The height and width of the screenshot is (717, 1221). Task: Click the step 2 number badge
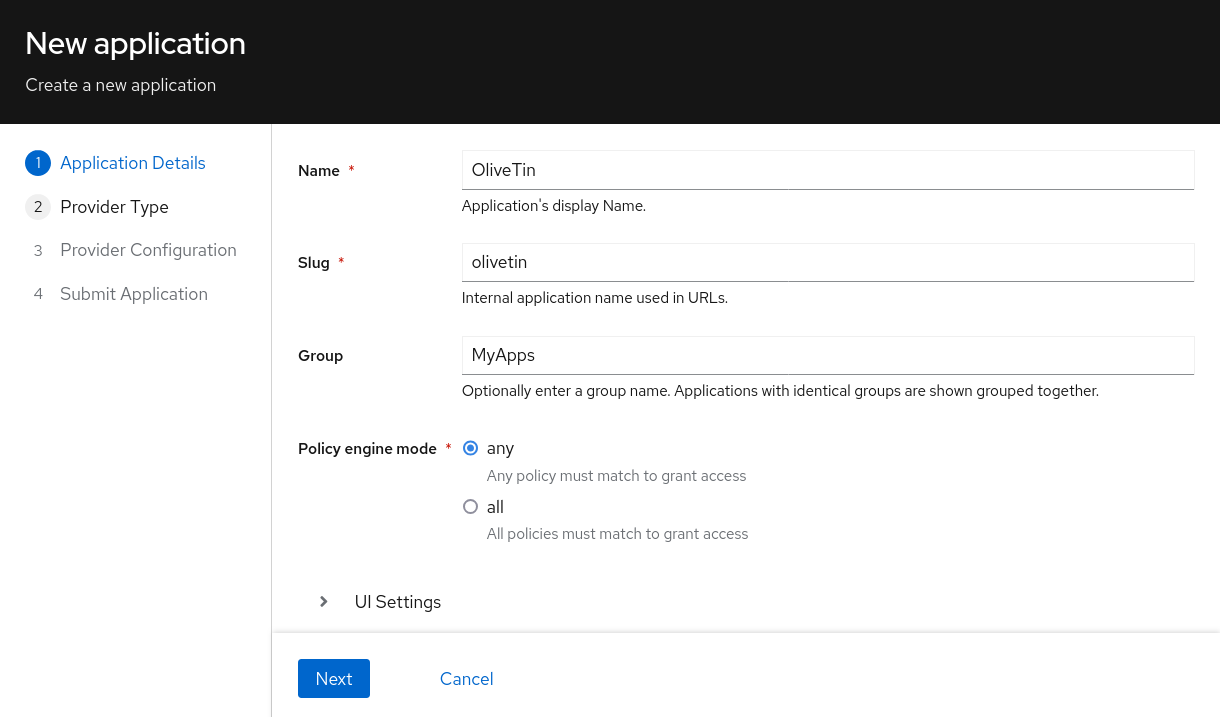coord(38,207)
